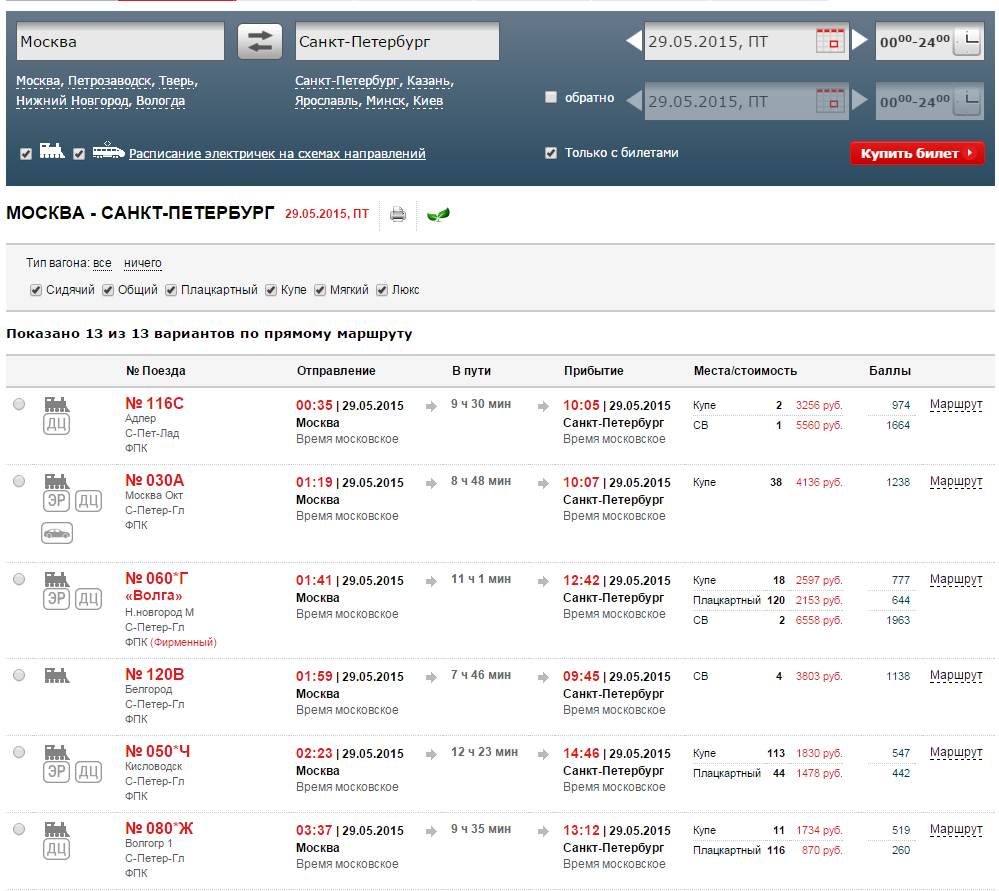The width and height of the screenshot is (999, 891).
Task: Print the Москва - Санкт-Петербург schedule
Action: (398, 214)
